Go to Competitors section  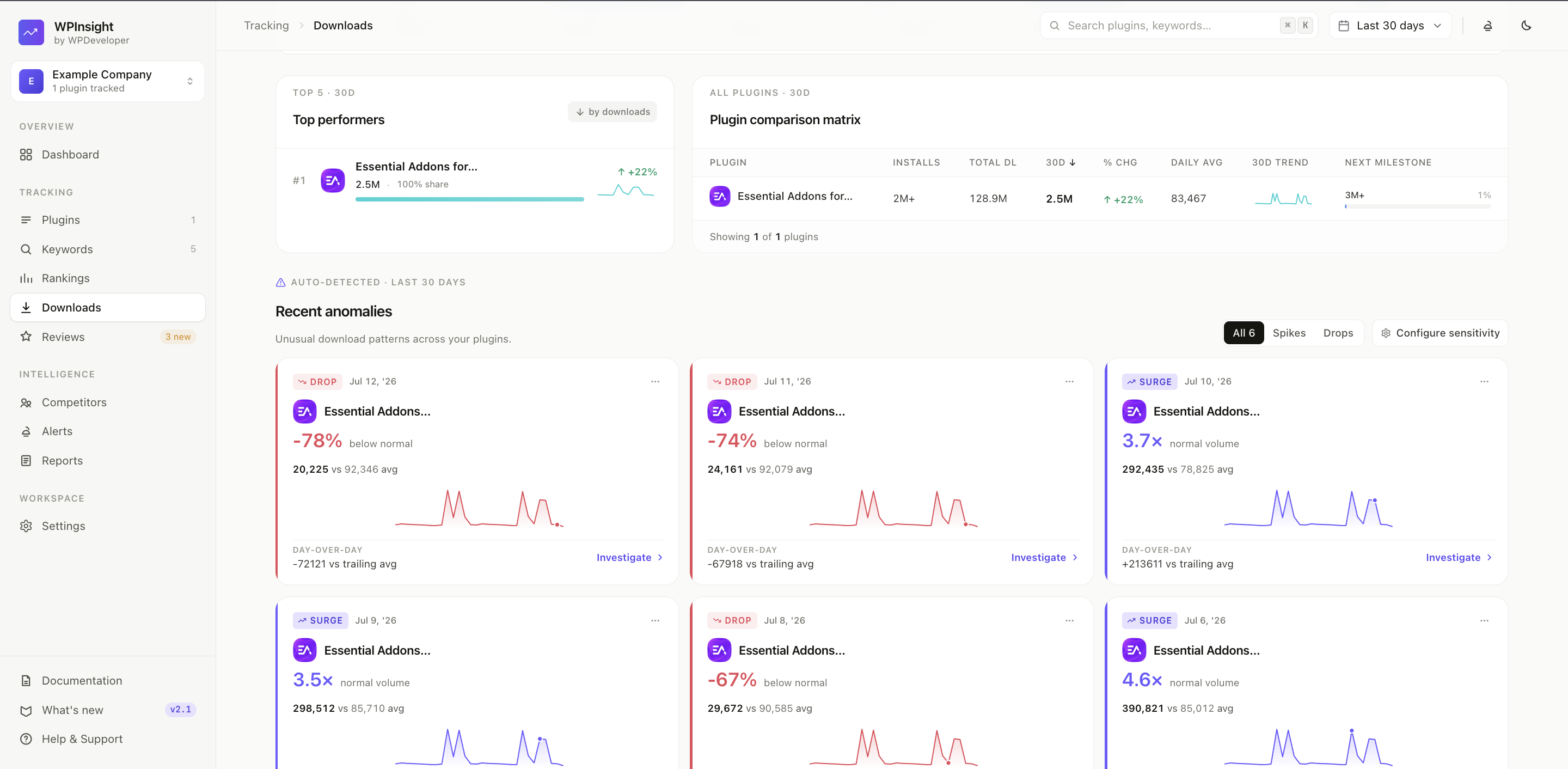(108, 402)
